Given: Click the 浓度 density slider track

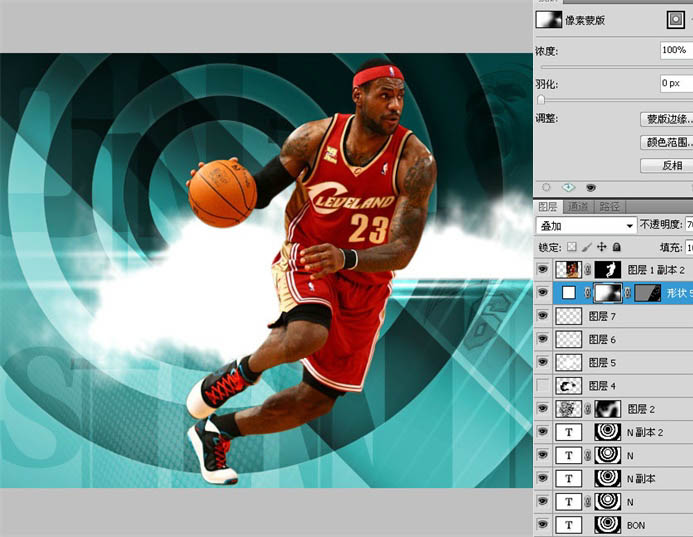Looking at the screenshot, I should (617, 67).
